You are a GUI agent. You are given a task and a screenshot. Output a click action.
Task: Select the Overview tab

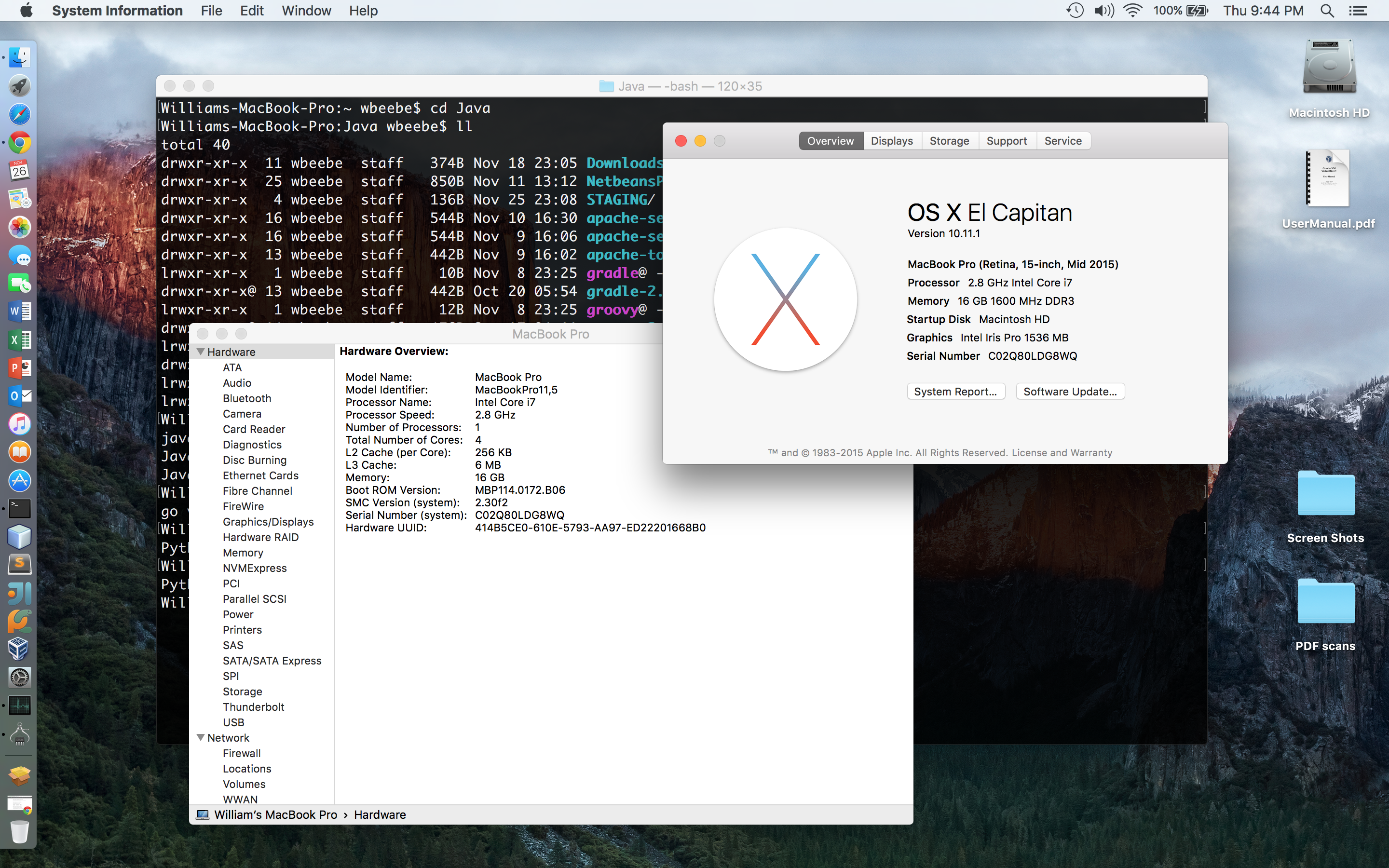click(x=831, y=141)
